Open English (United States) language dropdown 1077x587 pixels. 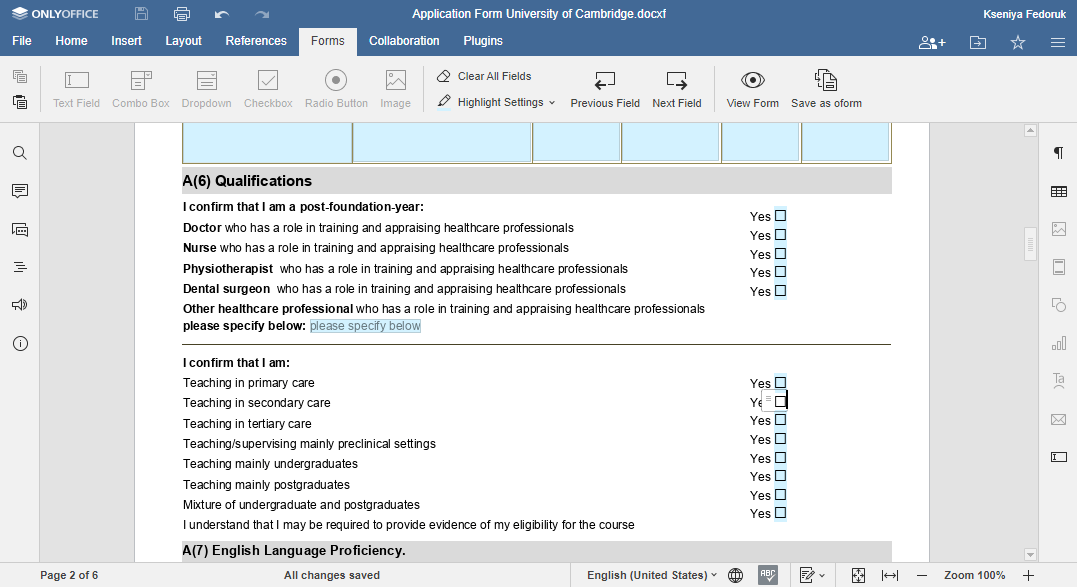click(651, 575)
